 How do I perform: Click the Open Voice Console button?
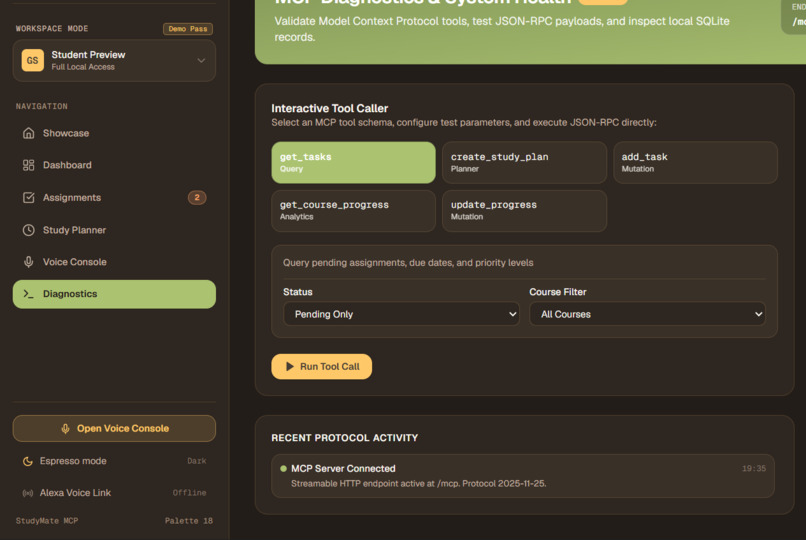tap(114, 429)
